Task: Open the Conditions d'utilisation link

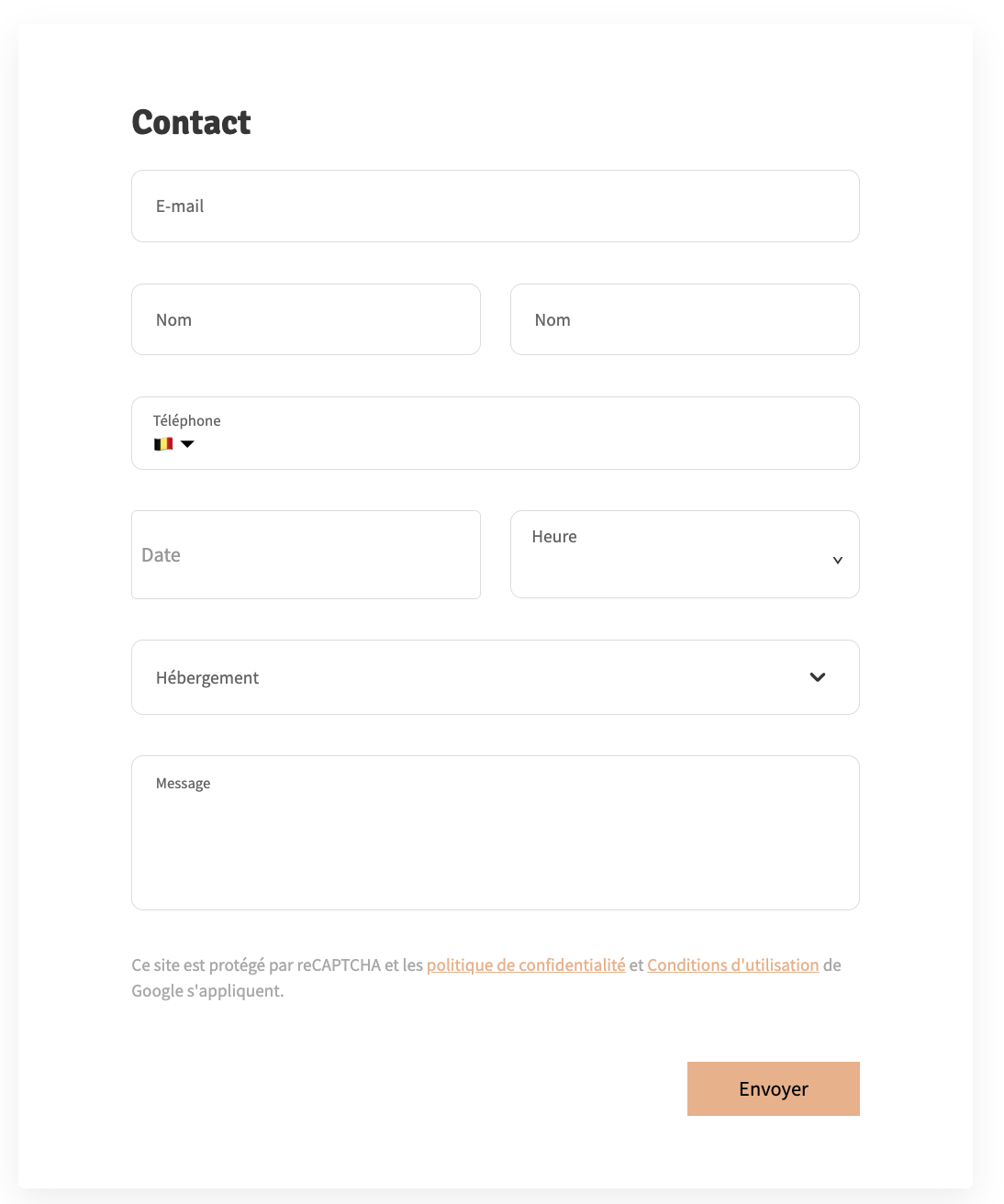Action: click(x=732, y=964)
